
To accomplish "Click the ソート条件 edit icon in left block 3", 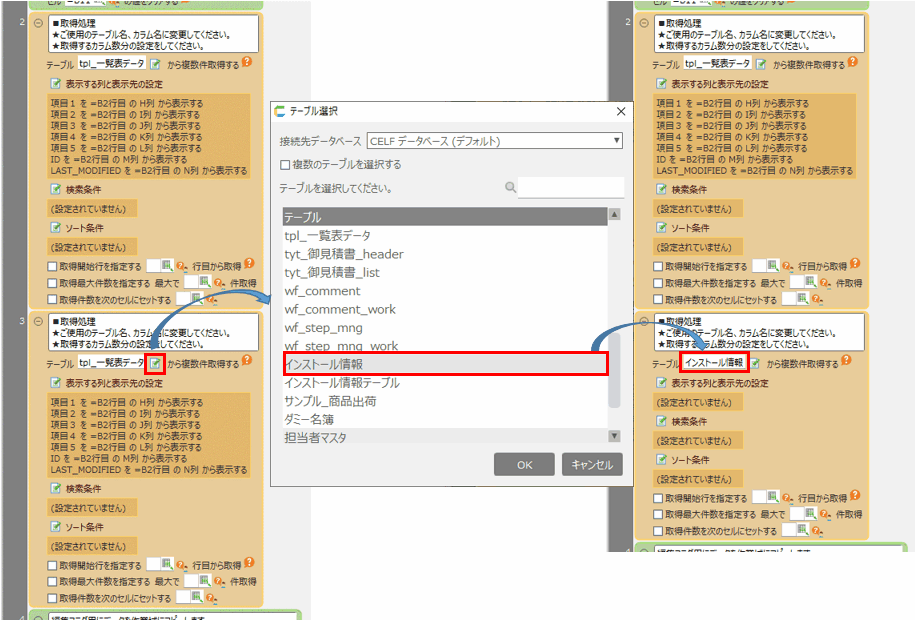I will pos(58,527).
